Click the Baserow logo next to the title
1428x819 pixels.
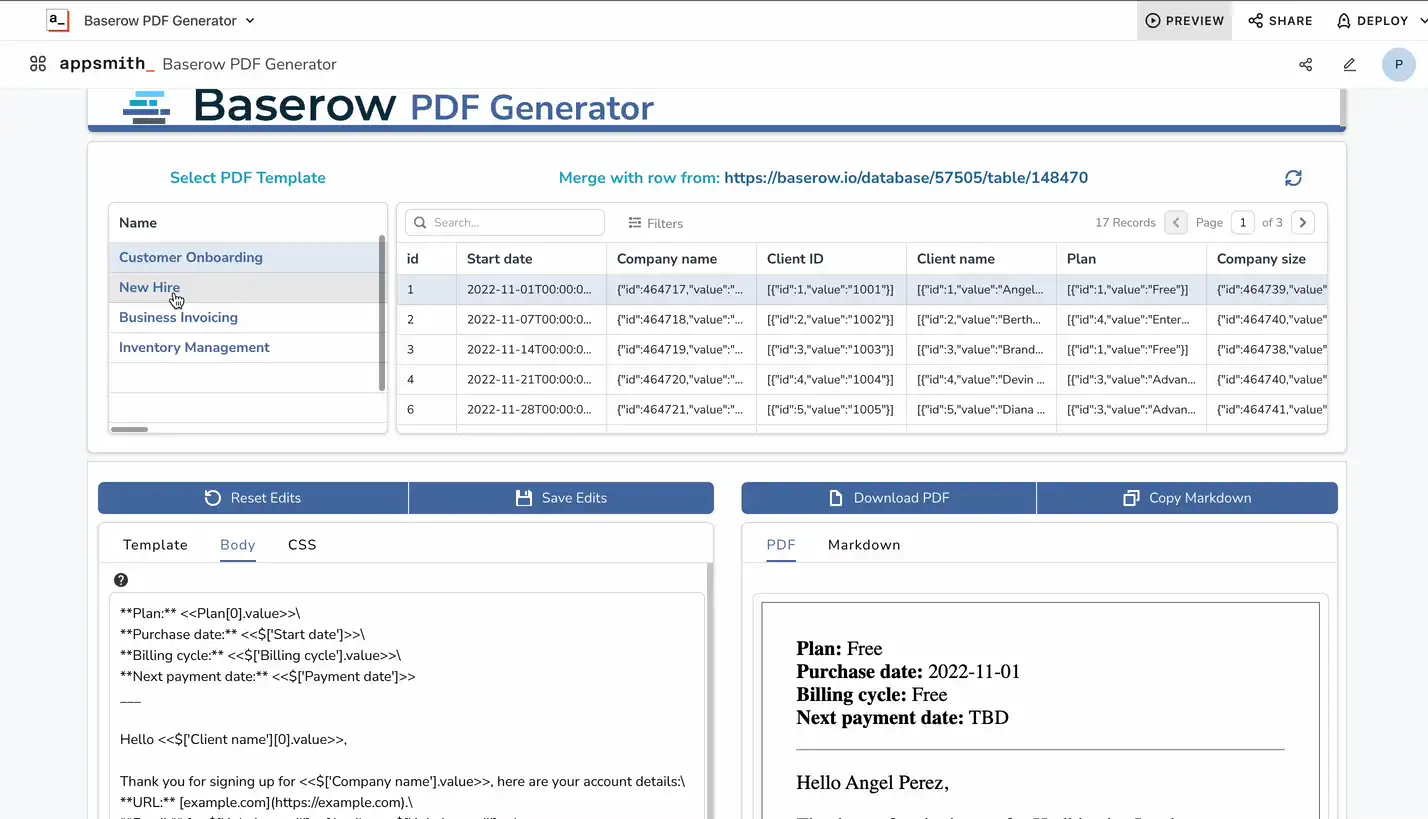[x=147, y=105]
